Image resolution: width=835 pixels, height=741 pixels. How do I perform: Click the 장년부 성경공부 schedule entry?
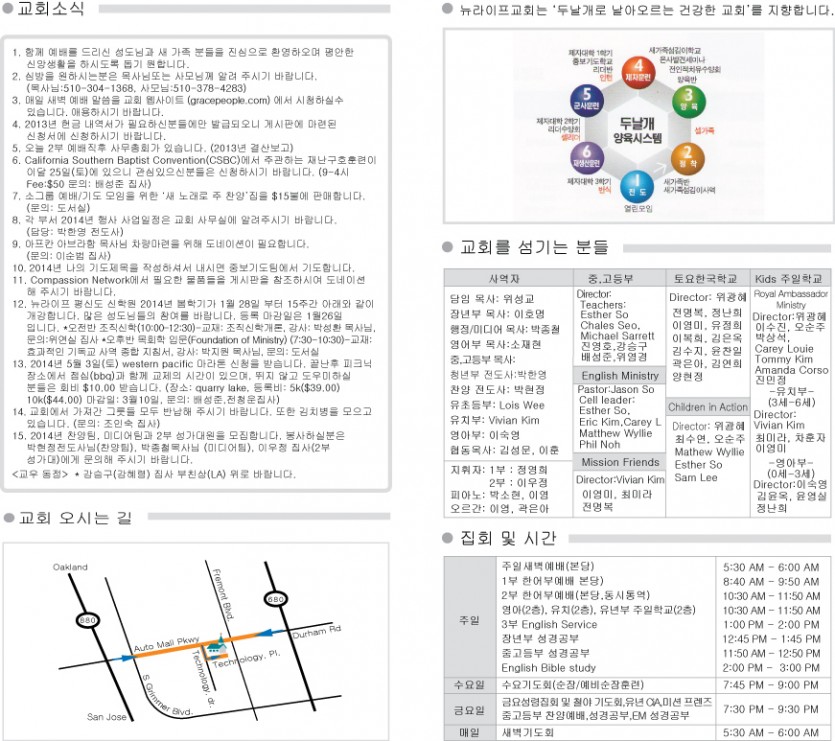point(540,638)
